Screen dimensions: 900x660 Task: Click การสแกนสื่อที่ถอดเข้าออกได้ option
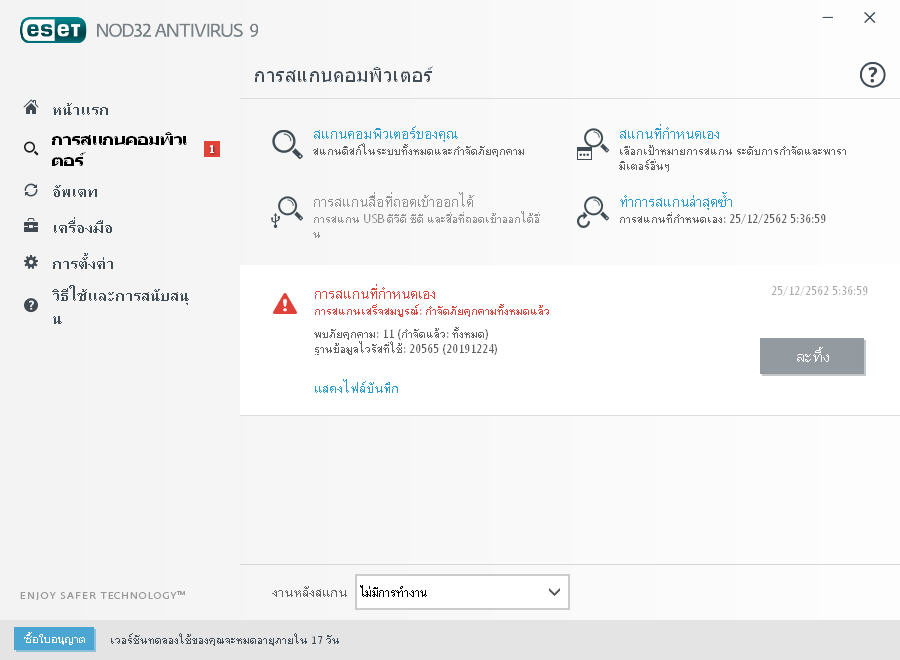click(393, 202)
